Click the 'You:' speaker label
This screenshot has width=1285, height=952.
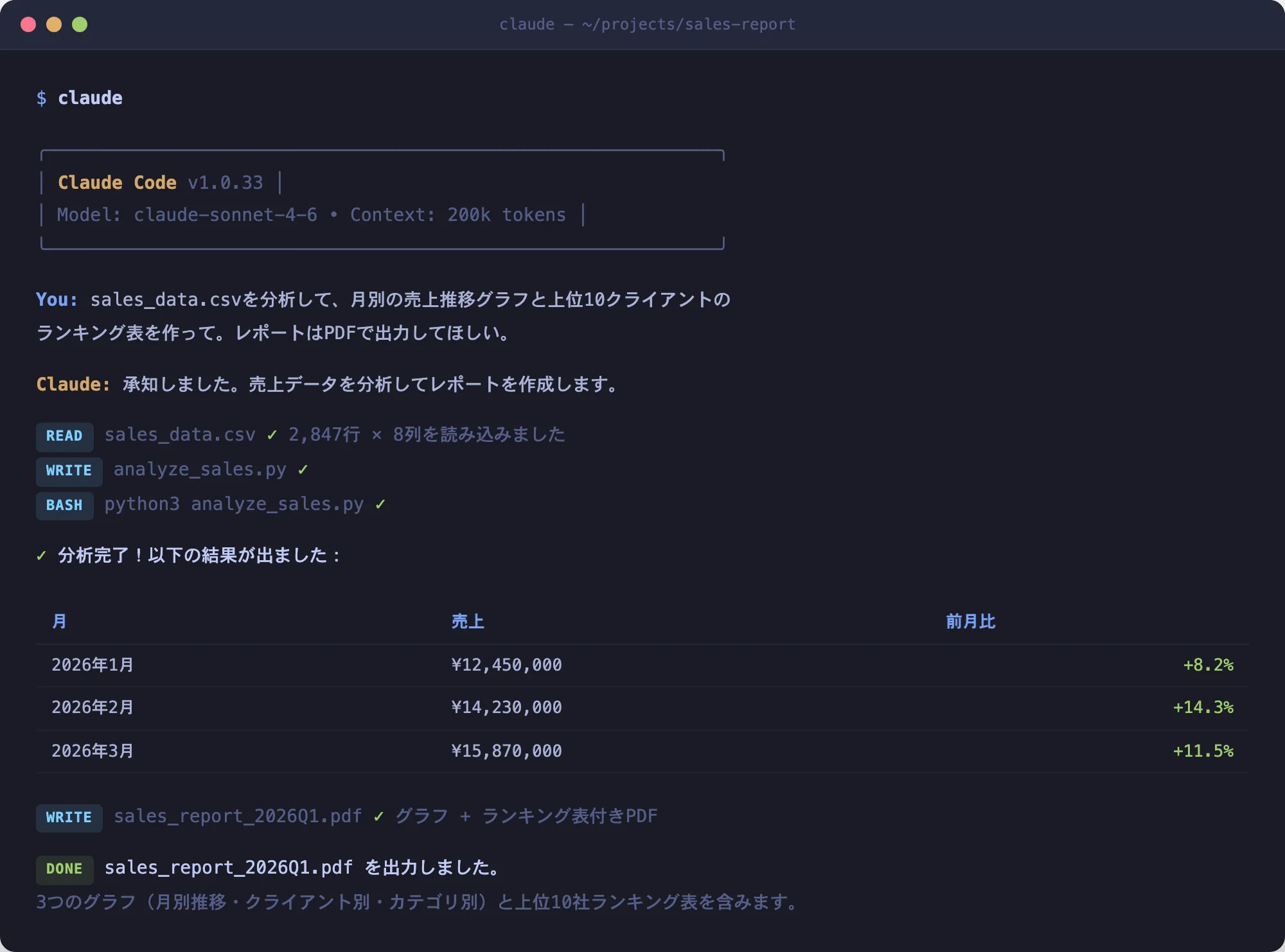point(57,299)
